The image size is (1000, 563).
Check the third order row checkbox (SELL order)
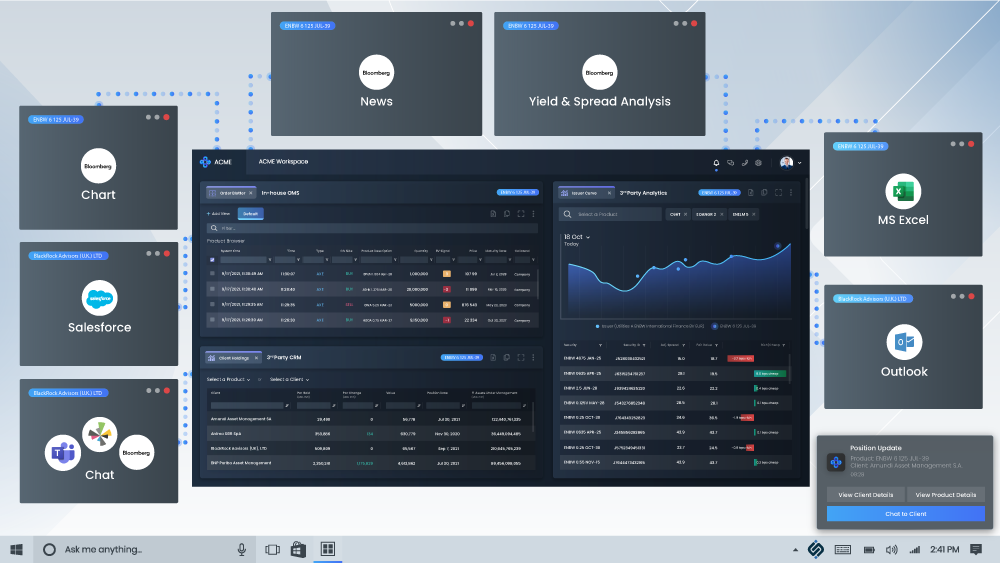coord(212,304)
